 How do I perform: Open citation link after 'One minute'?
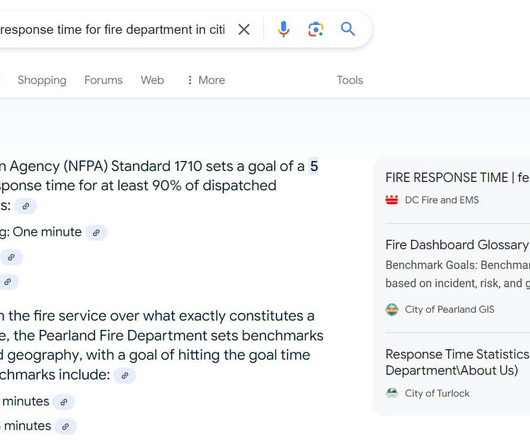click(96, 233)
